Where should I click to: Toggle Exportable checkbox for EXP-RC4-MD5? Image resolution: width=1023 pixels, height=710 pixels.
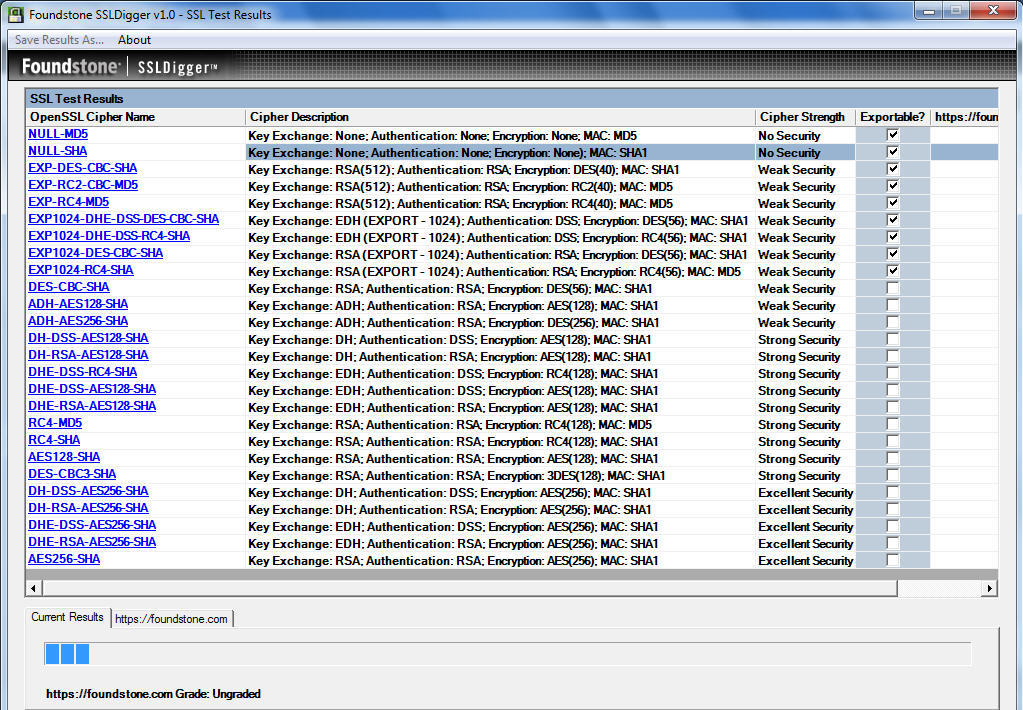(892, 203)
